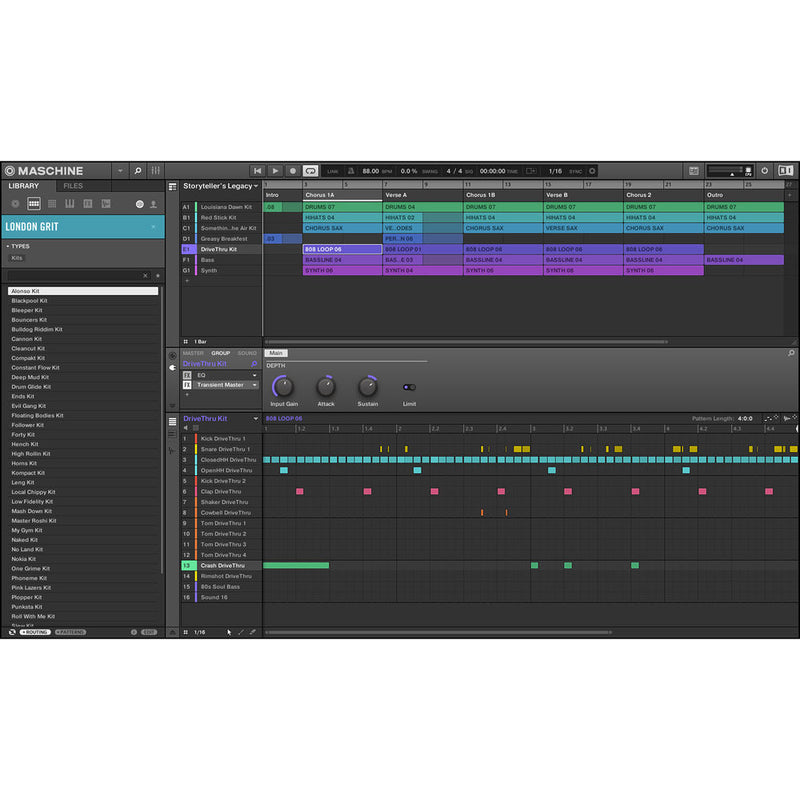
Task: Select the Instruments keyboard icon in the Library
Action: [69, 204]
